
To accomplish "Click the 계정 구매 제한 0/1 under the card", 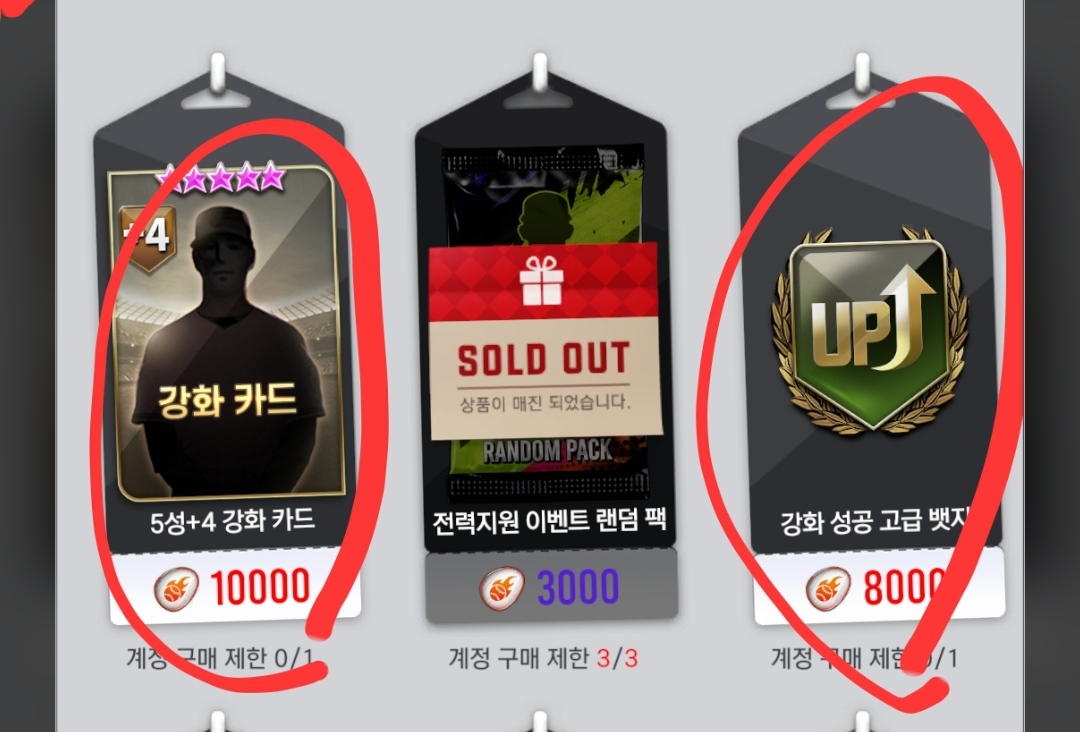I will [x=219, y=659].
